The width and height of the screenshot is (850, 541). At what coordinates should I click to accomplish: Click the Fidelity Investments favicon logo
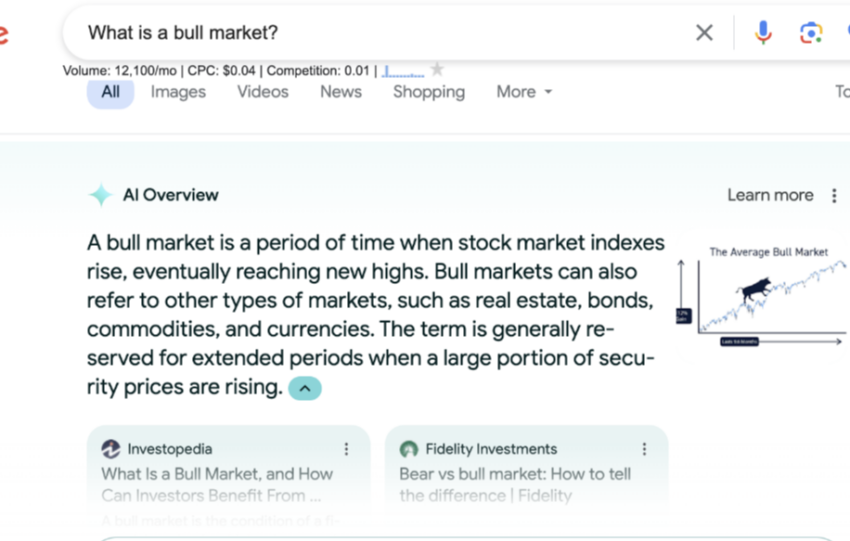tap(409, 449)
